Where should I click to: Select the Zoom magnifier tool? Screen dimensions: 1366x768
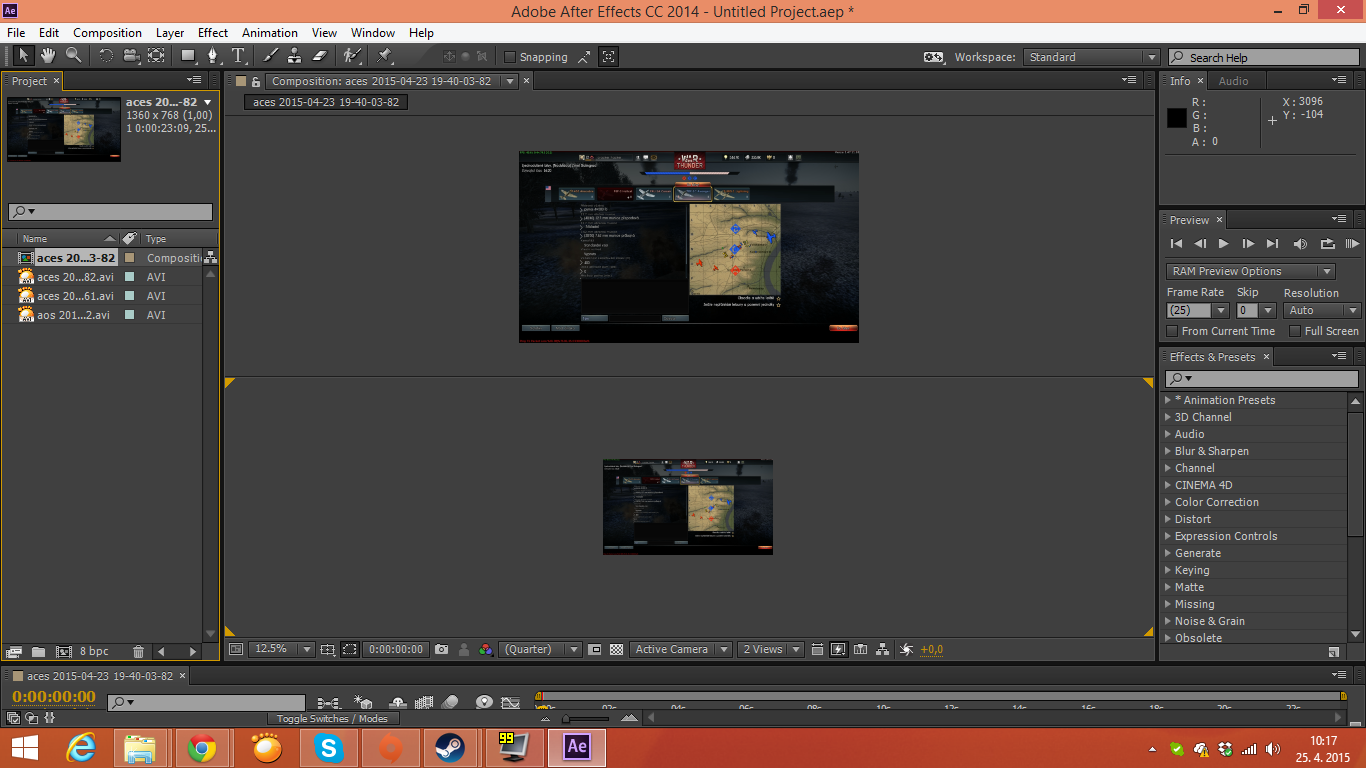pyautogui.click(x=74, y=56)
